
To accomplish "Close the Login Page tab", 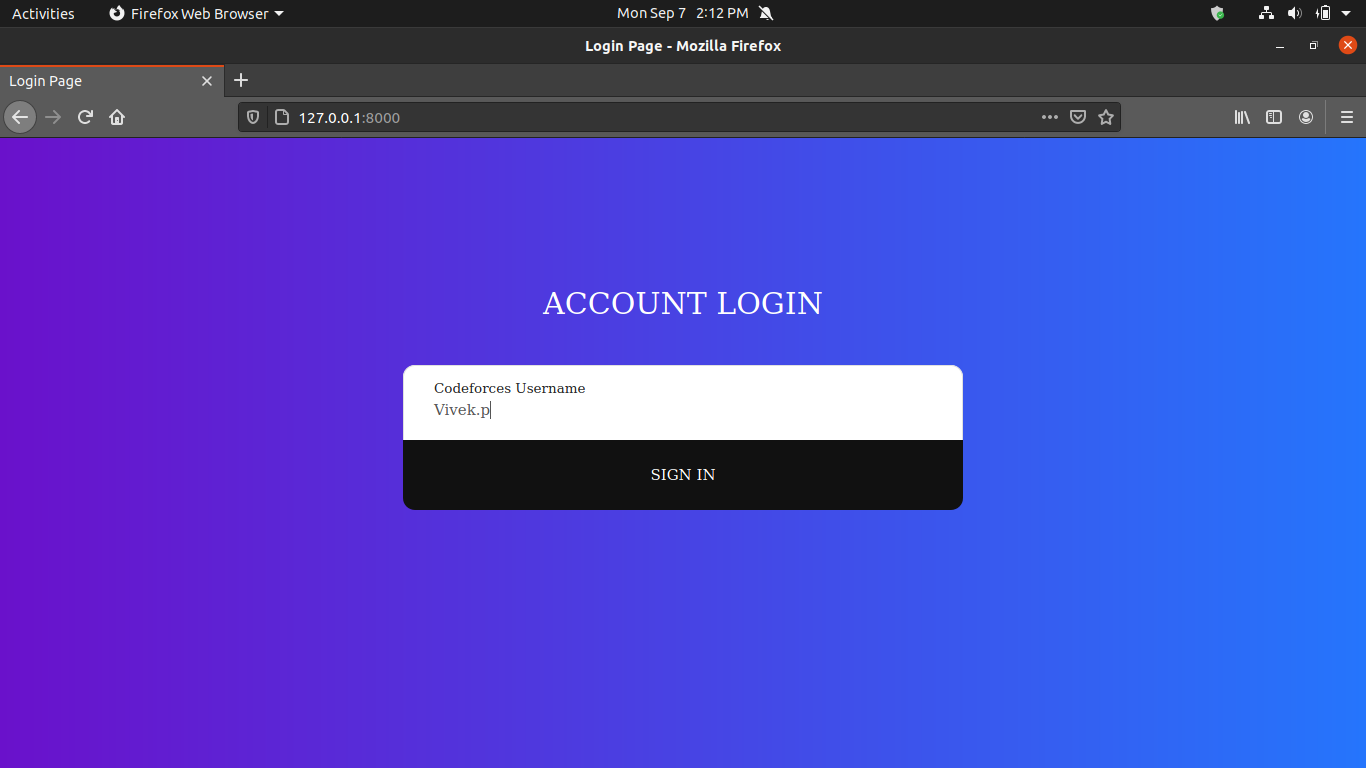I will click(207, 81).
